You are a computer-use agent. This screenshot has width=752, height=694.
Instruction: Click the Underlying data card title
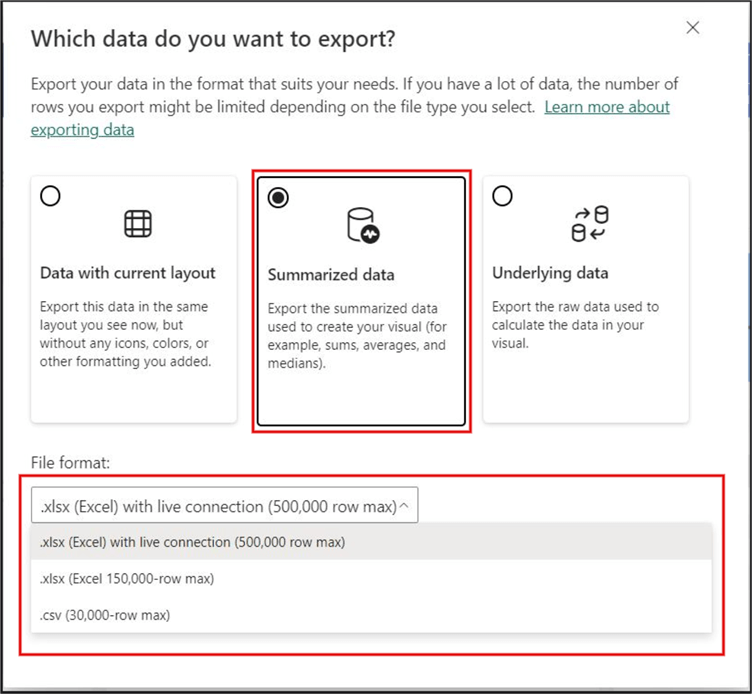tap(550, 272)
